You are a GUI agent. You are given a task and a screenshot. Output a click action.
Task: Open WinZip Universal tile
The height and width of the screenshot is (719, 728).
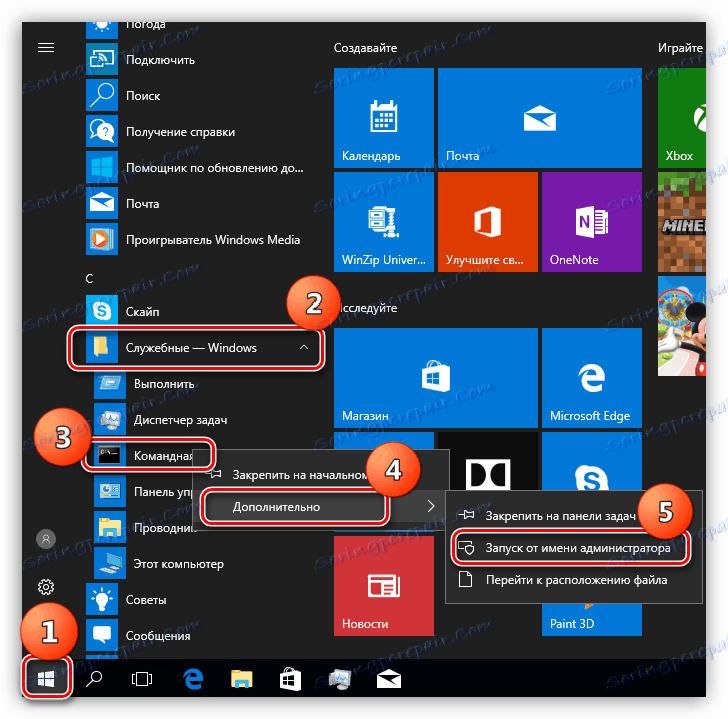[x=384, y=222]
